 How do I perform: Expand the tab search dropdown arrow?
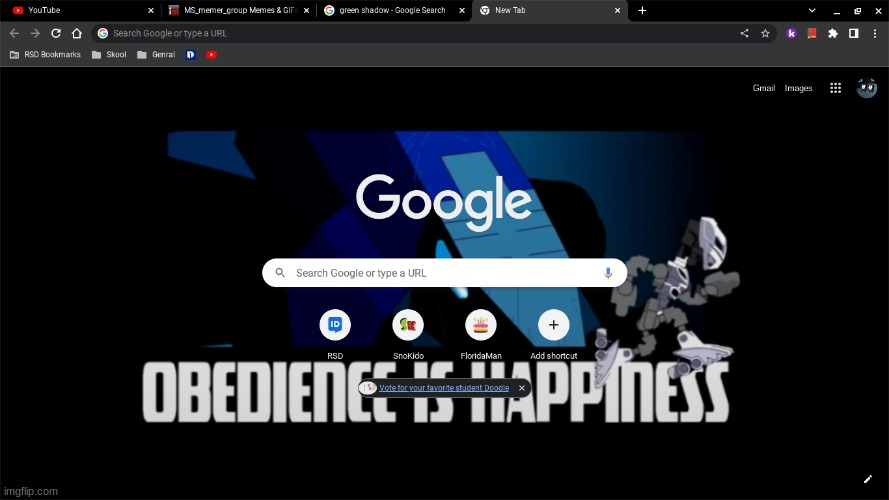pos(812,10)
